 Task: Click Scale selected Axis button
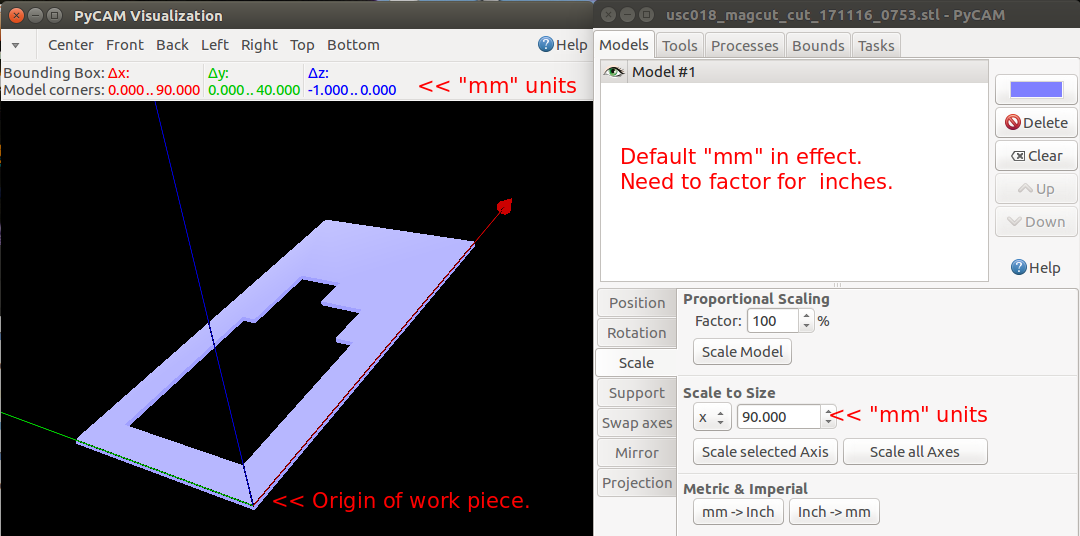[x=765, y=452]
